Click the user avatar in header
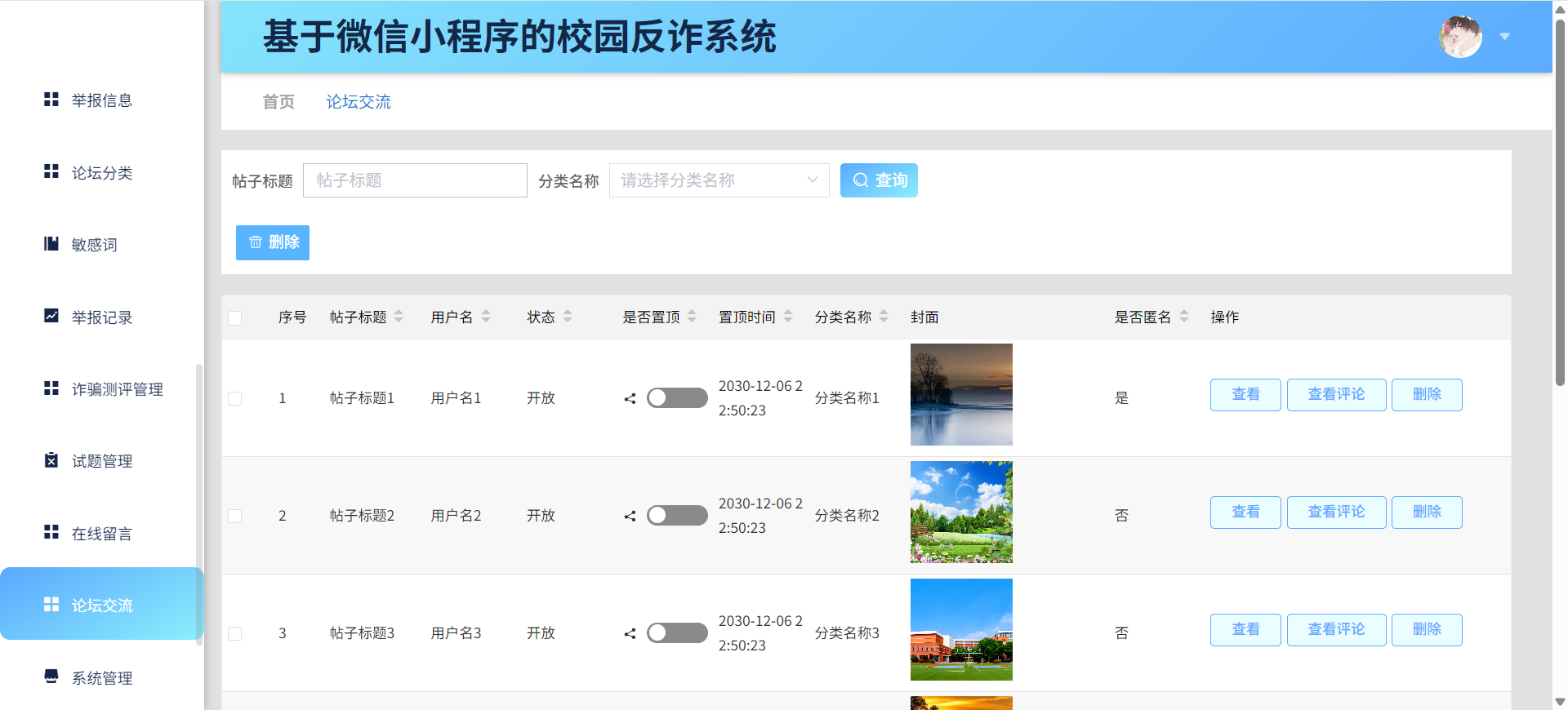This screenshot has height=710, width=1568. tap(1460, 37)
